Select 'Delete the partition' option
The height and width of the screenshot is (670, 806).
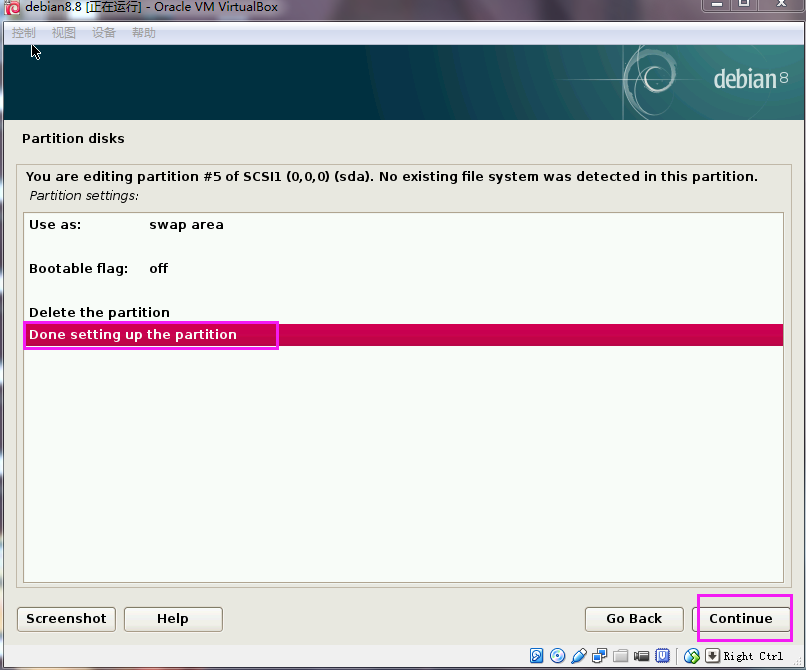[x=99, y=312]
